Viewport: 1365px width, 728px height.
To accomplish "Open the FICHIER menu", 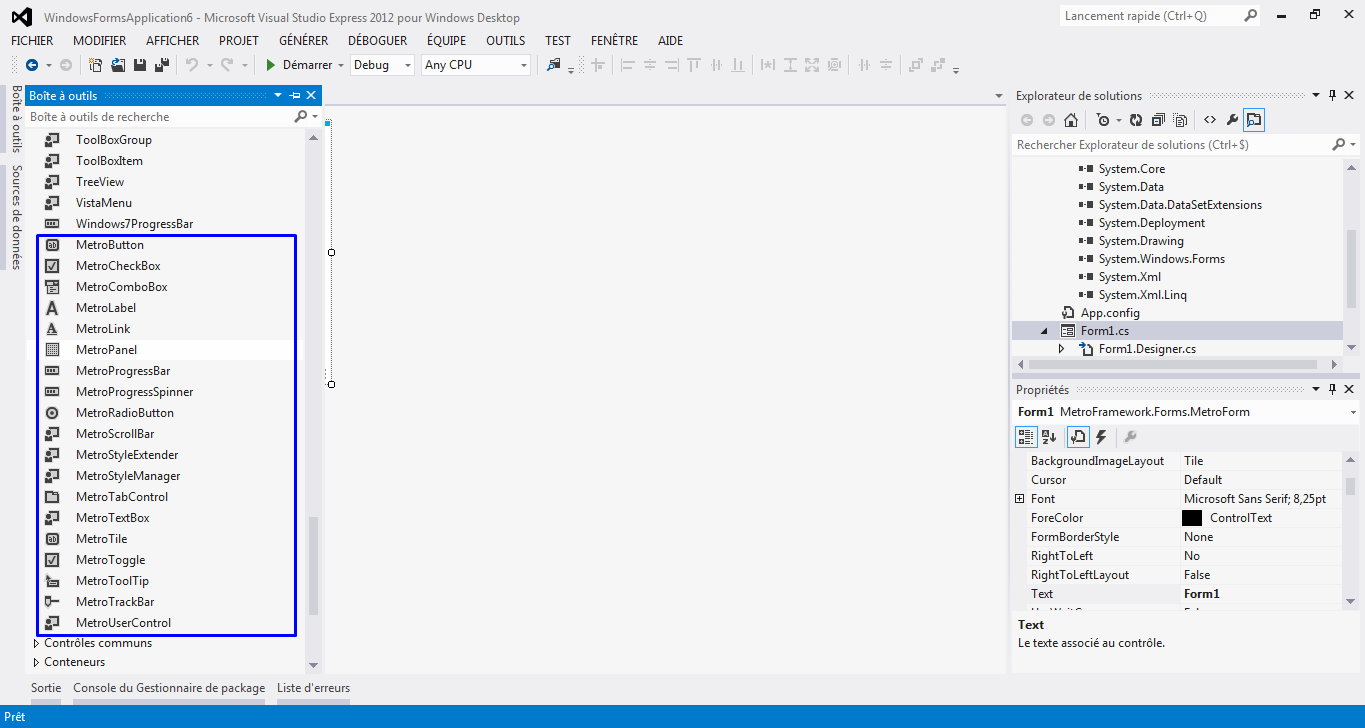I will 32,41.
